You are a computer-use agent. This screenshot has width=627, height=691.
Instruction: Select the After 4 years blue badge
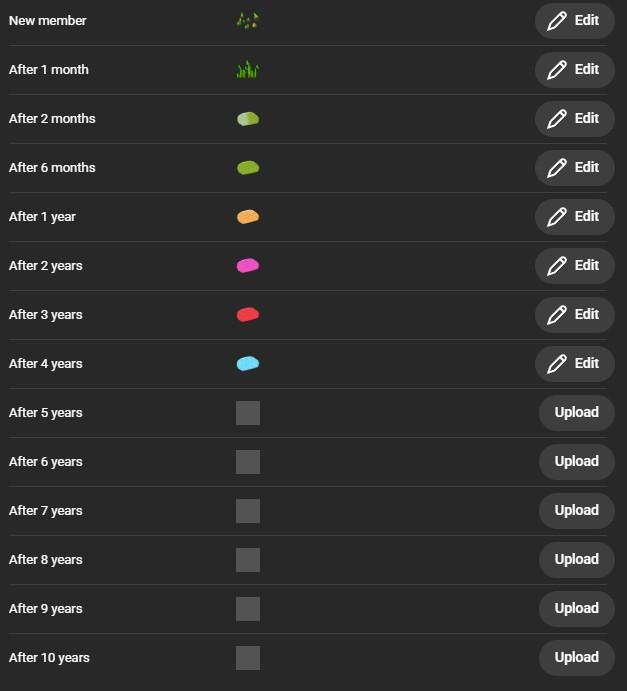click(247, 364)
